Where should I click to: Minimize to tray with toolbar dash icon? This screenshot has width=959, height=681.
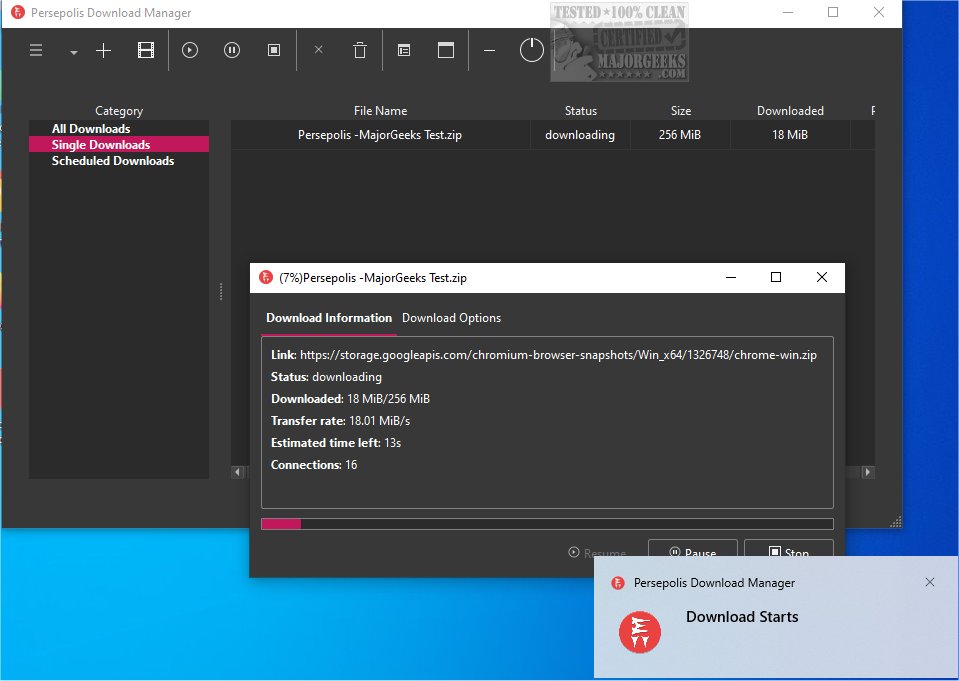click(x=489, y=51)
